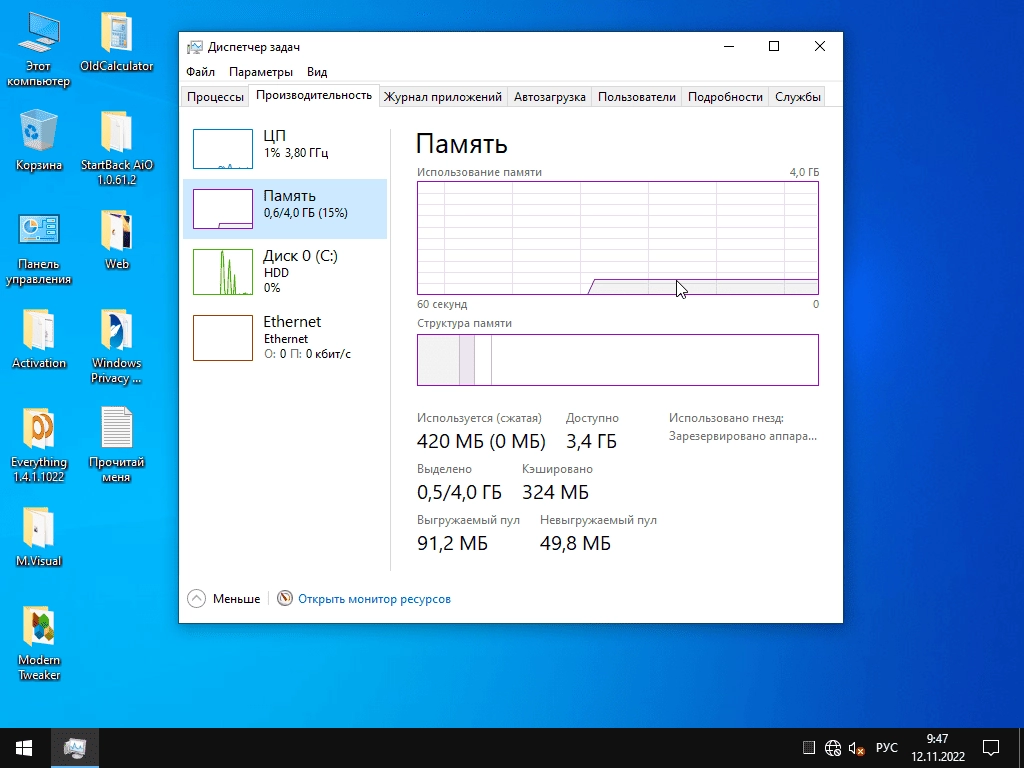1024x768 pixels.
Task: Open the OldCalculator folder icon
Action: [x=116, y=42]
